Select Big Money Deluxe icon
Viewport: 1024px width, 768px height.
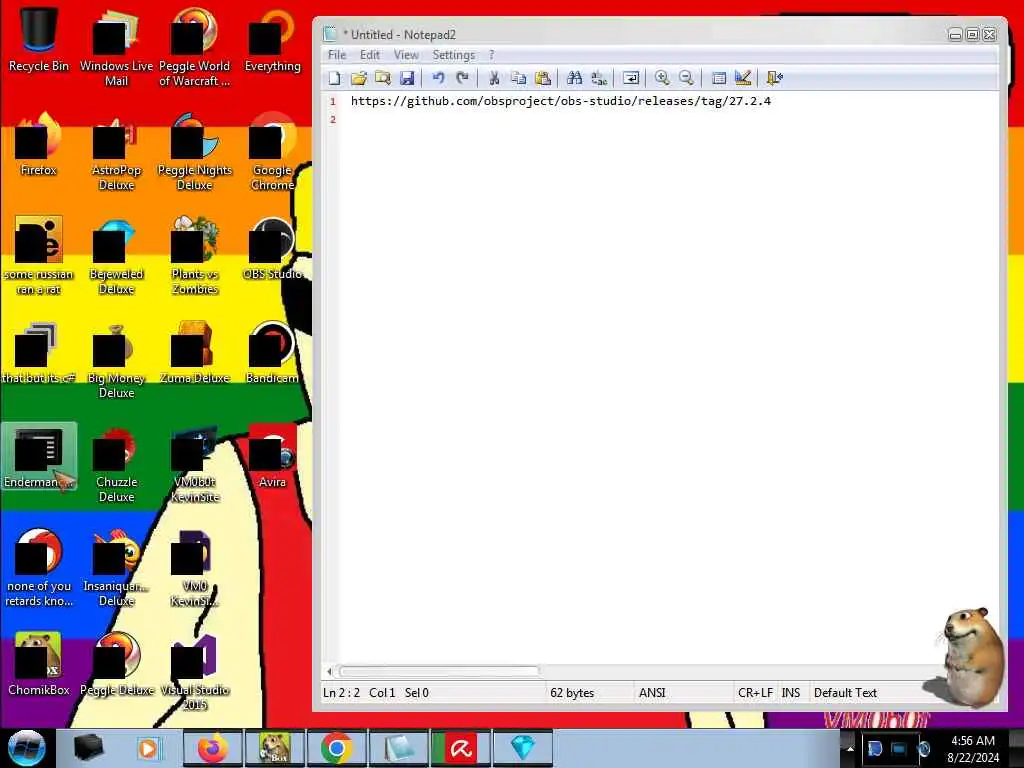pyautogui.click(x=116, y=360)
